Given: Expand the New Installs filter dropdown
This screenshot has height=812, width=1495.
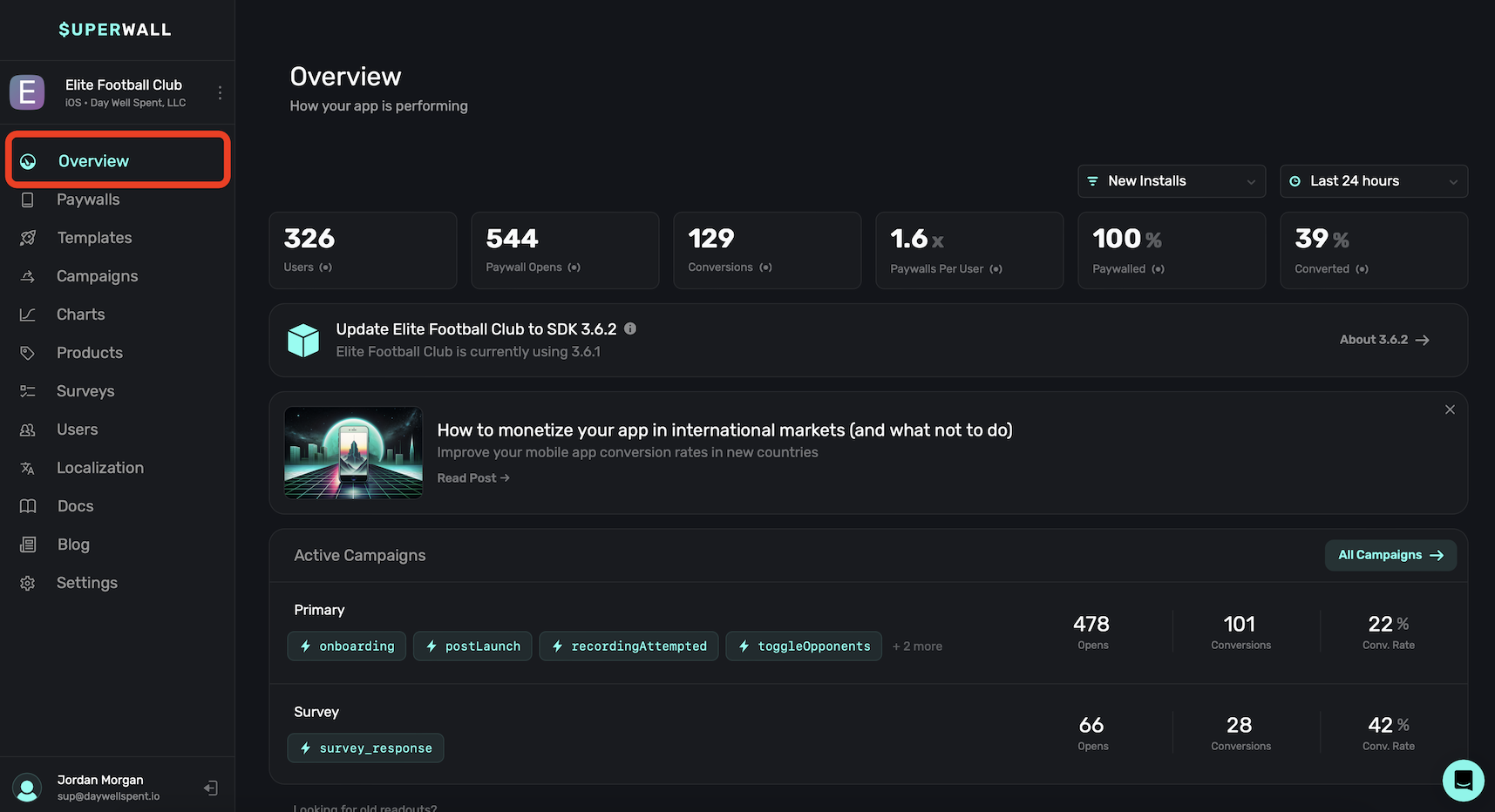Looking at the screenshot, I should tap(1171, 181).
